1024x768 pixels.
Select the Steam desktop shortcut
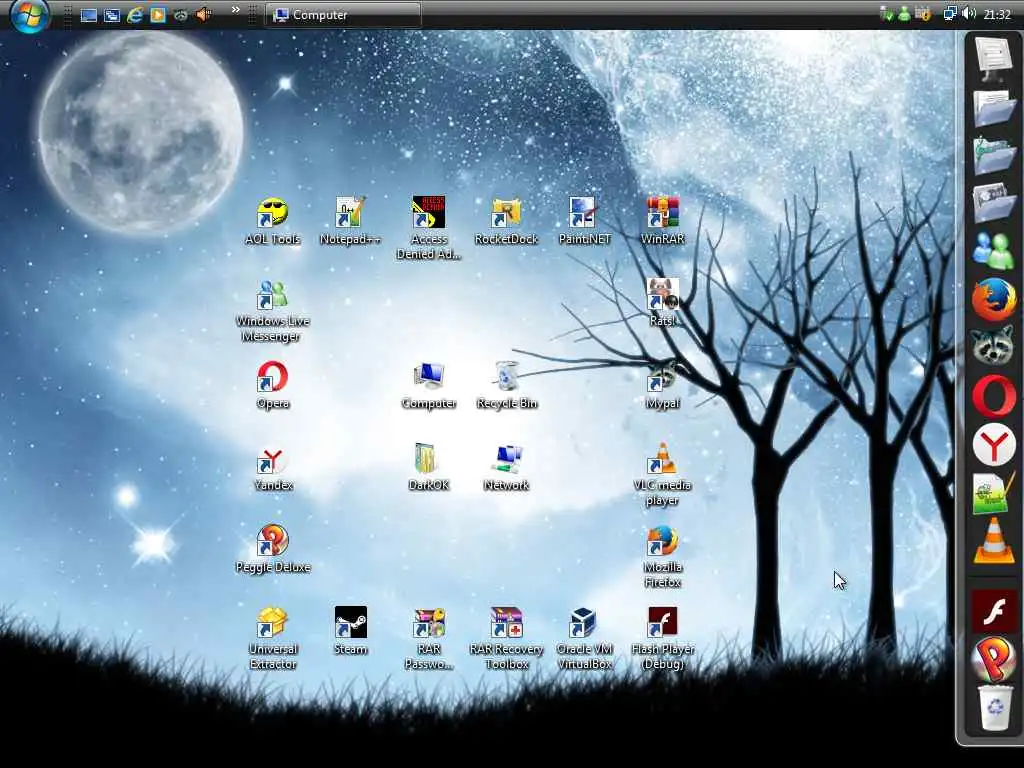tap(351, 632)
